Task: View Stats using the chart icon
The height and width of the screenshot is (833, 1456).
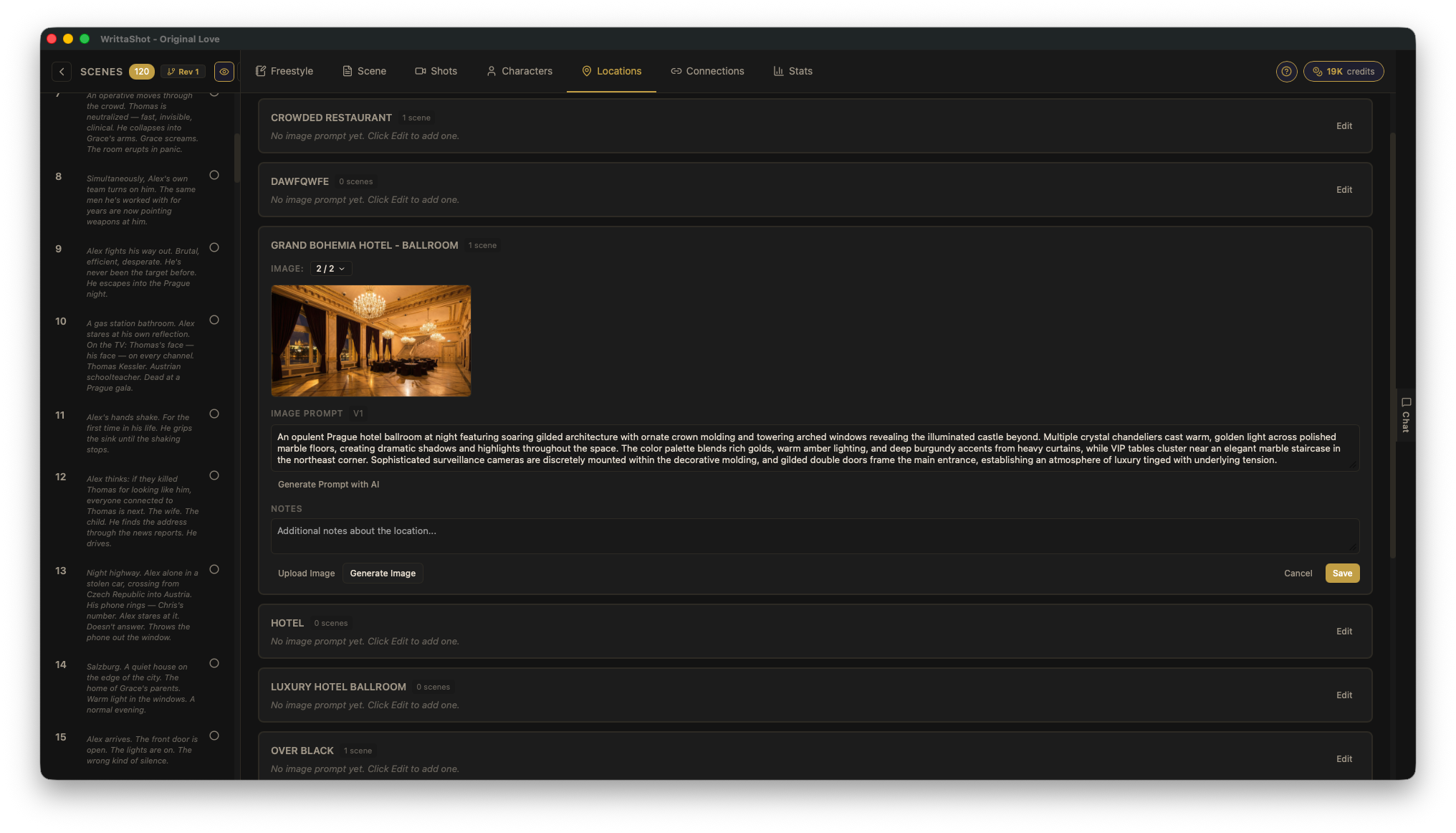Action: 779,71
